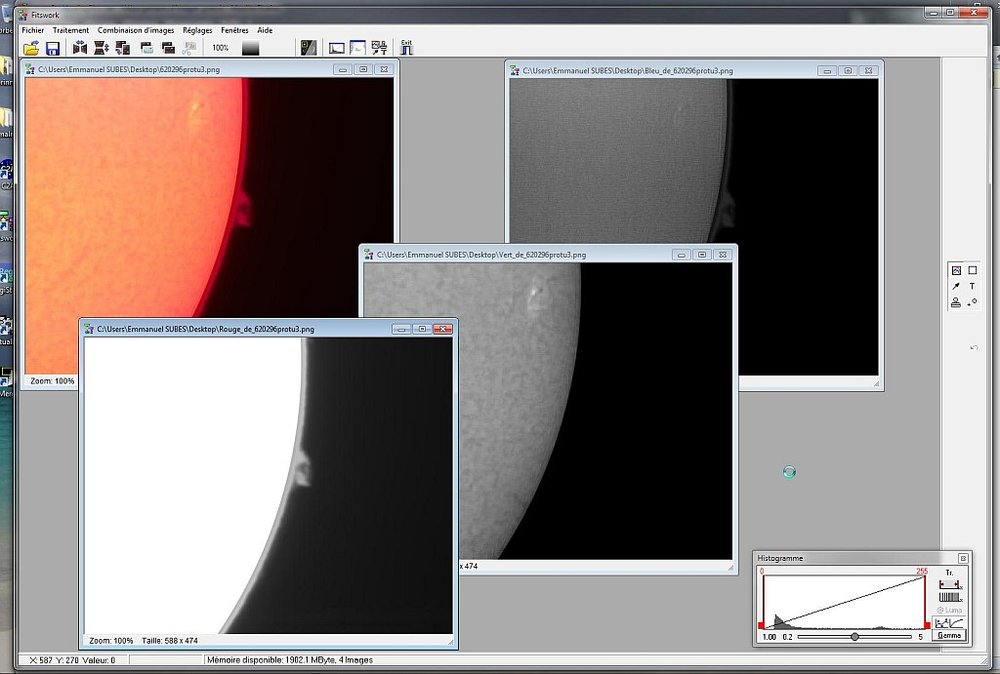Select the rectangle selection tool

pyautogui.click(x=972, y=270)
